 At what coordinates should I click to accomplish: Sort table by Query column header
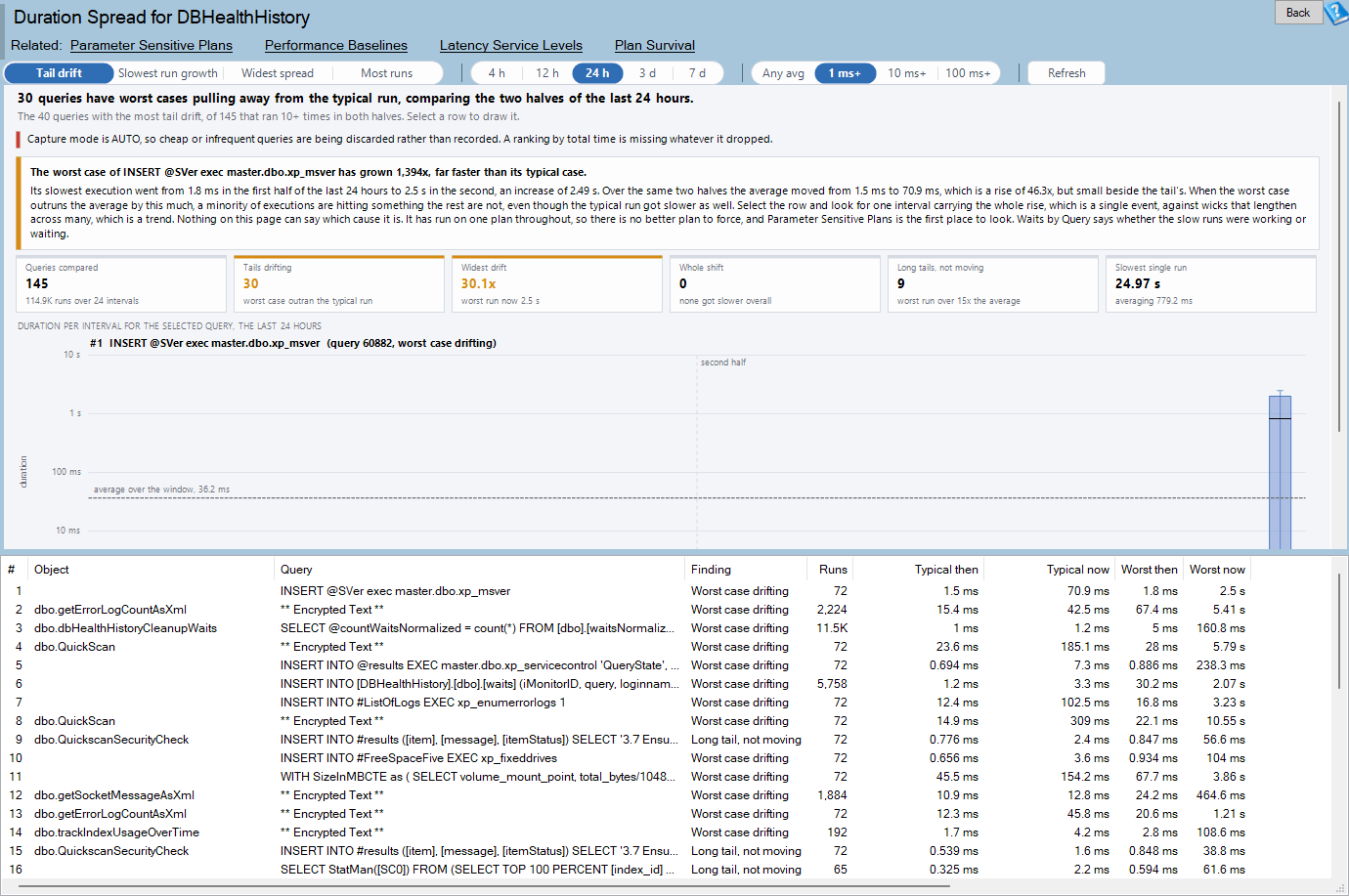click(480, 570)
